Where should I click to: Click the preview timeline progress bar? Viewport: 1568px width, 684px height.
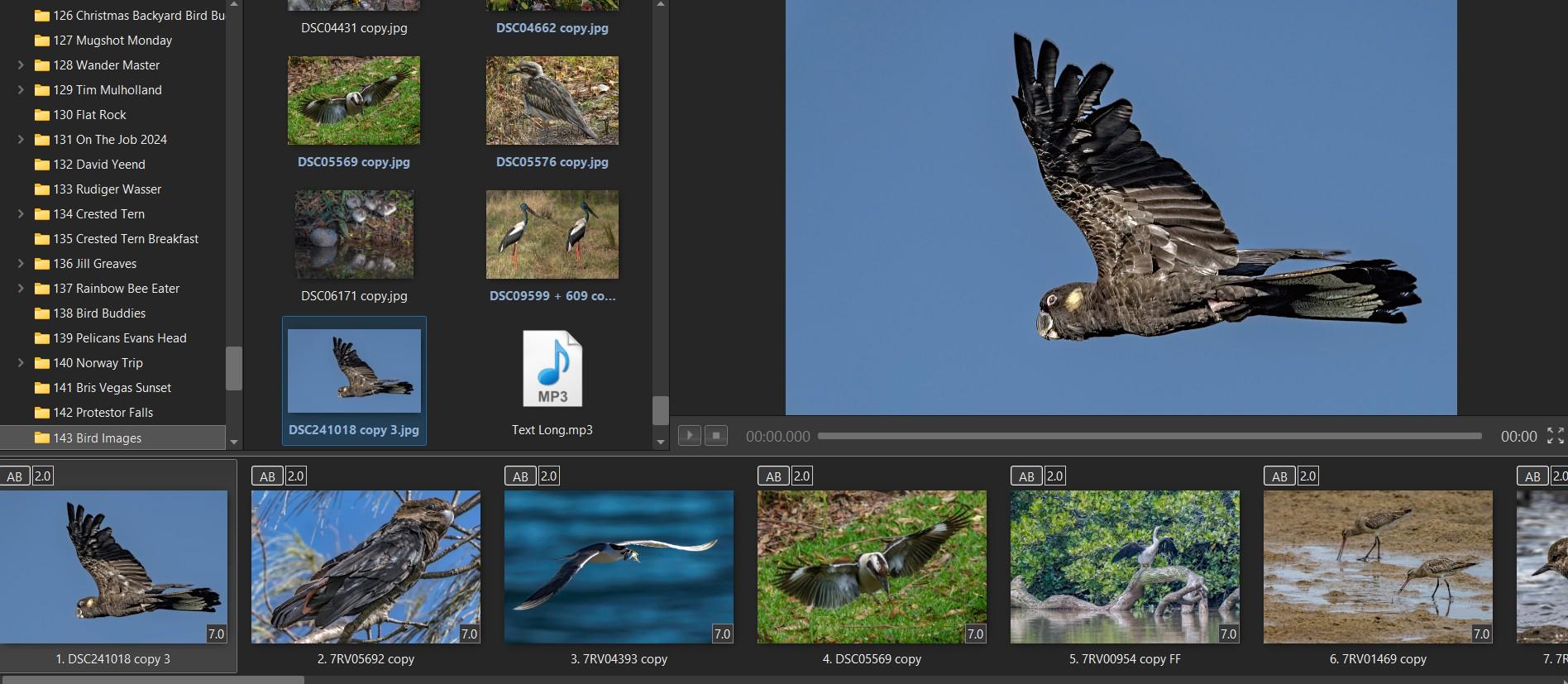pos(1150,436)
